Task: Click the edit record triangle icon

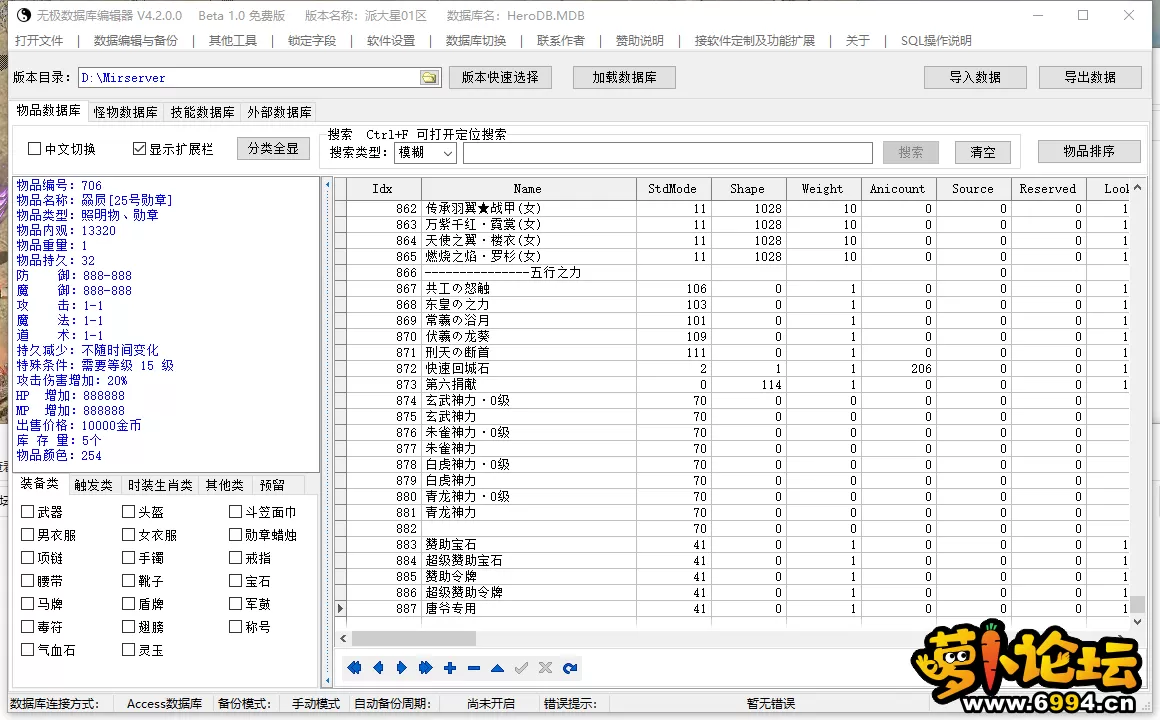Action: (x=497, y=668)
